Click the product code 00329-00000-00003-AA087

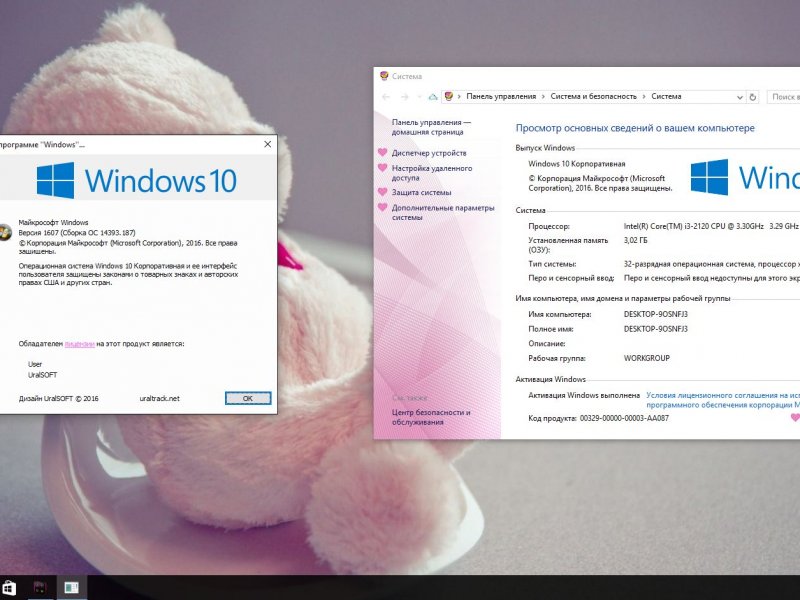coord(624,418)
